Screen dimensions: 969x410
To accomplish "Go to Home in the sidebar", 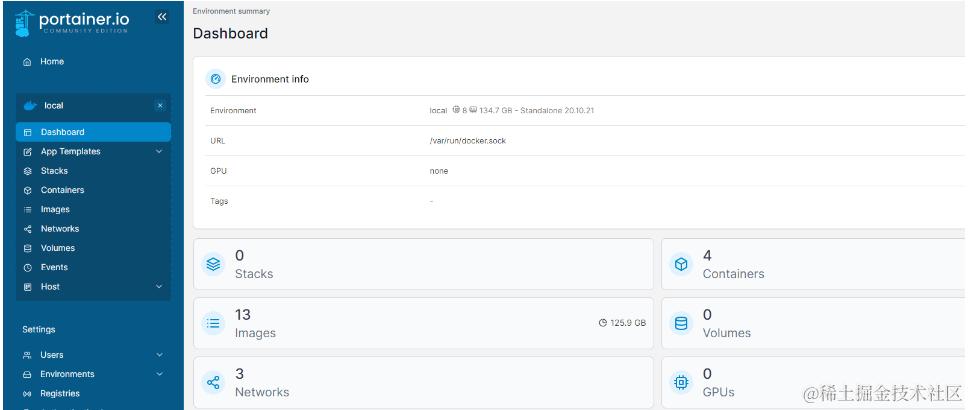I will (x=52, y=62).
